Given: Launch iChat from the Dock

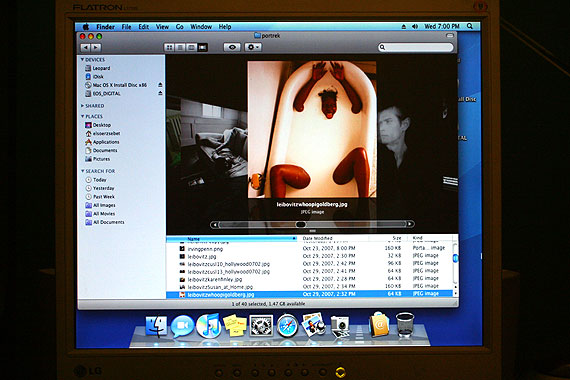Looking at the screenshot, I should (x=182, y=326).
